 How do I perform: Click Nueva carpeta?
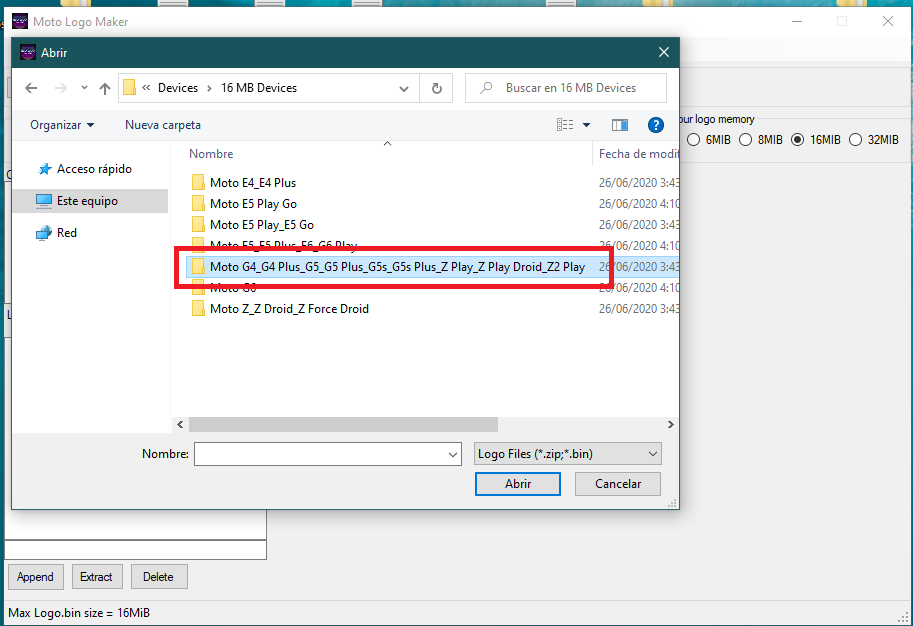(162, 125)
